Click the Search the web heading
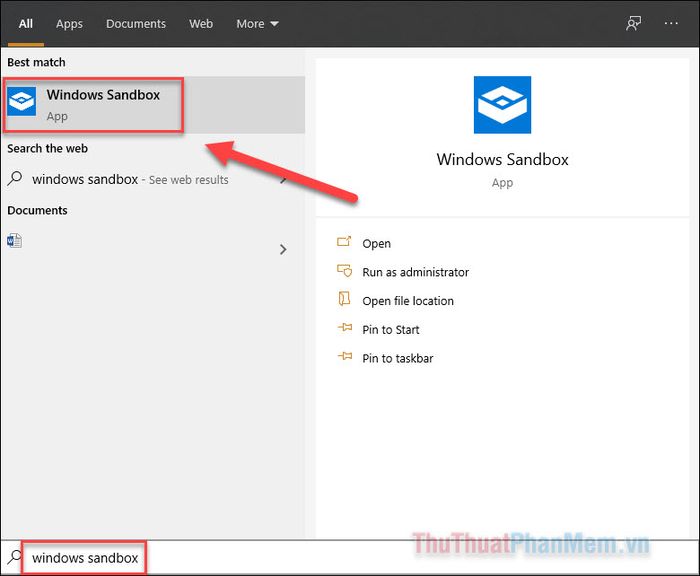The height and width of the screenshot is (576, 700). pos(47,148)
